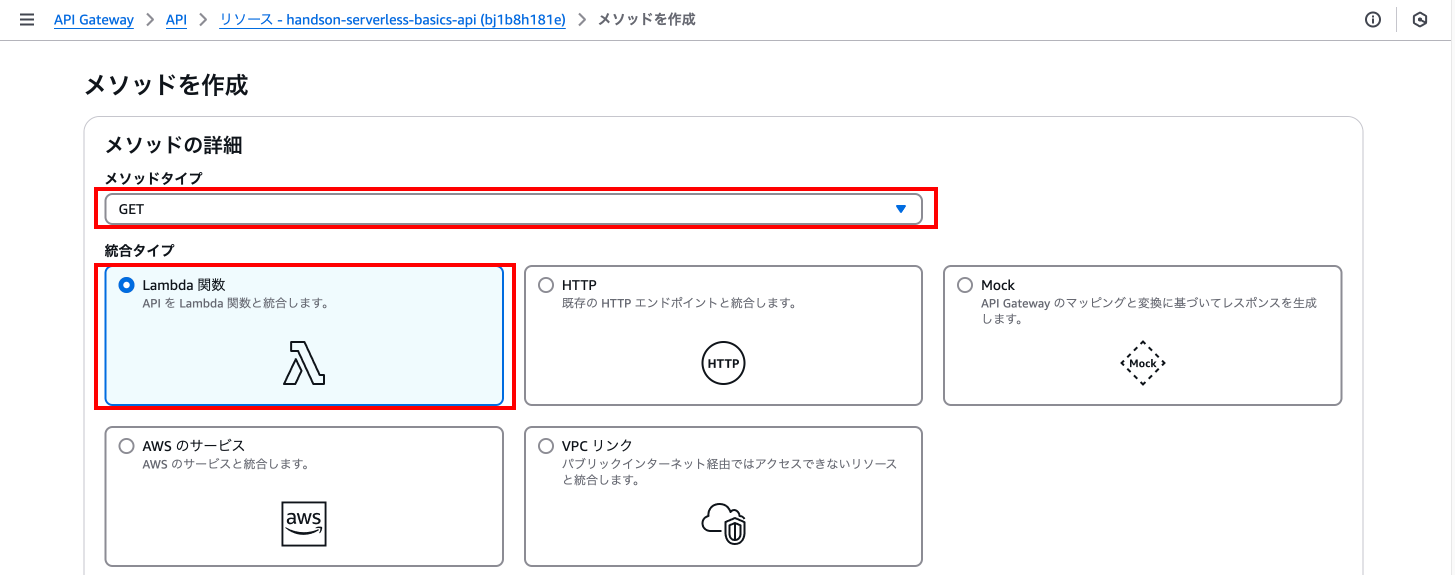Click the メソッドを作成 breadcrumb text
The width and height of the screenshot is (1455, 575).
coord(646,20)
